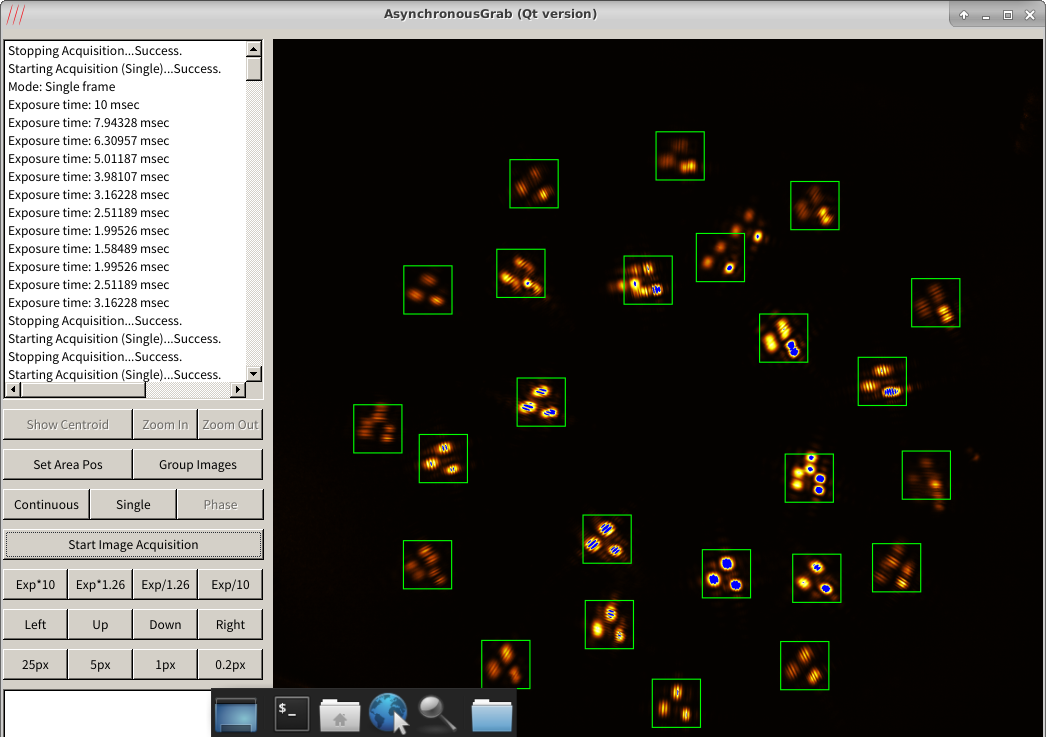Click log line 'Exposure time: 5.01187 msec'
The image size is (1046, 737).
pyautogui.click(x=88, y=159)
